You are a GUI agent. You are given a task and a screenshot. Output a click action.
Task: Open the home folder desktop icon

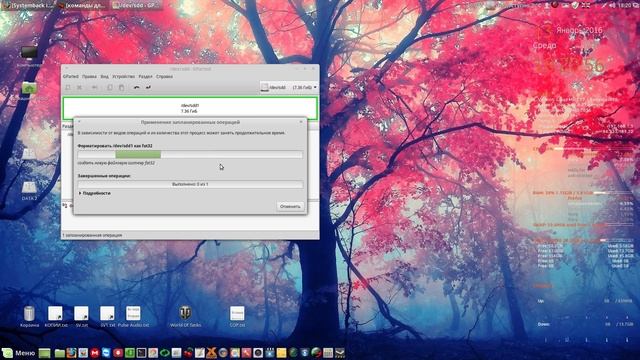pos(29,90)
